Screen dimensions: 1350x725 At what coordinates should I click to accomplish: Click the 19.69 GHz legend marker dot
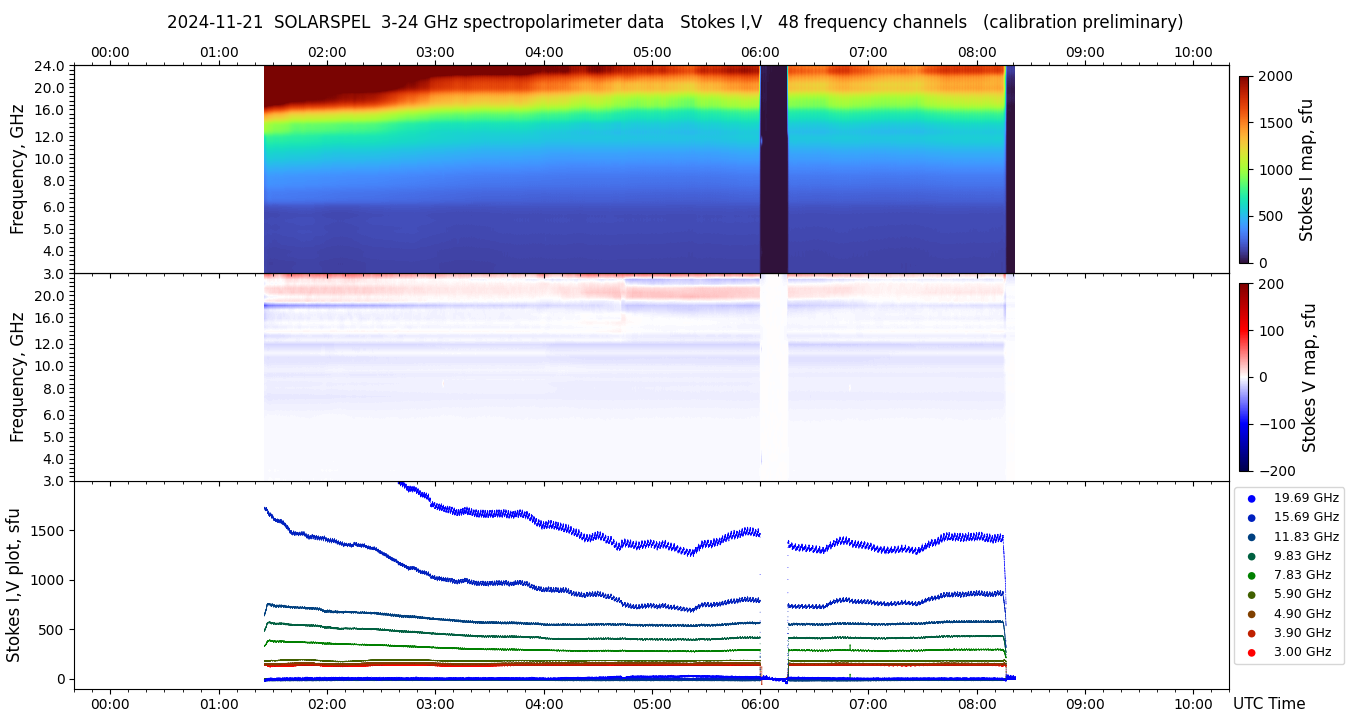(1251, 498)
